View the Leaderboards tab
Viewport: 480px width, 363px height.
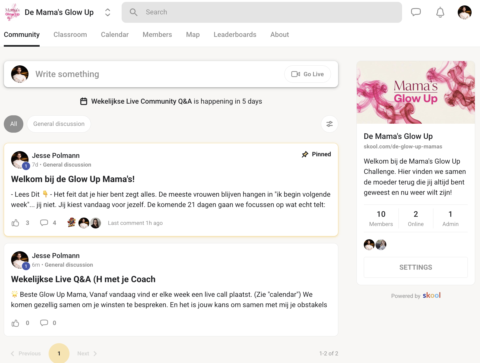[235, 35]
